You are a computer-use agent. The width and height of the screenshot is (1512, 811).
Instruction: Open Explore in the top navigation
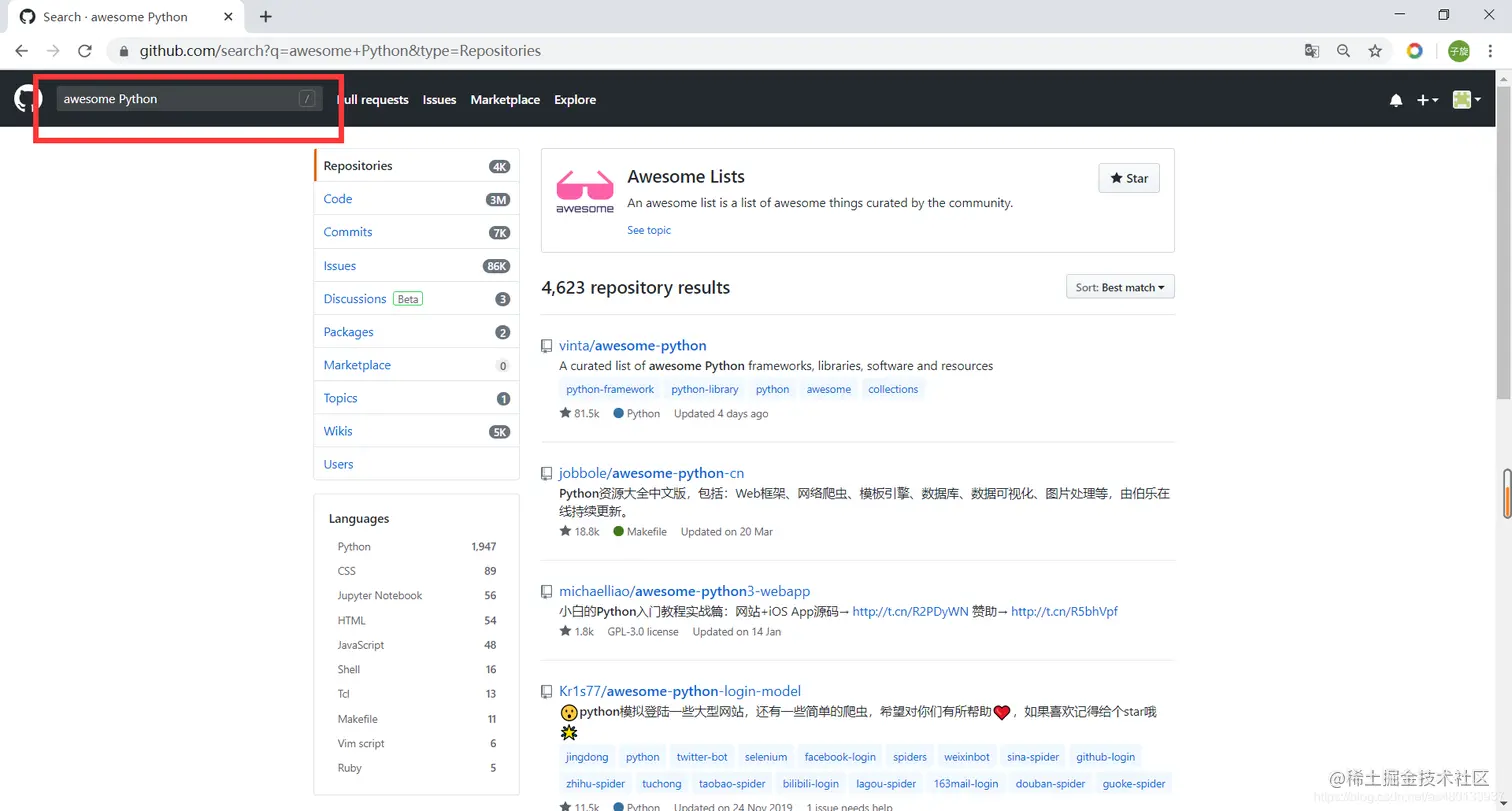575,100
